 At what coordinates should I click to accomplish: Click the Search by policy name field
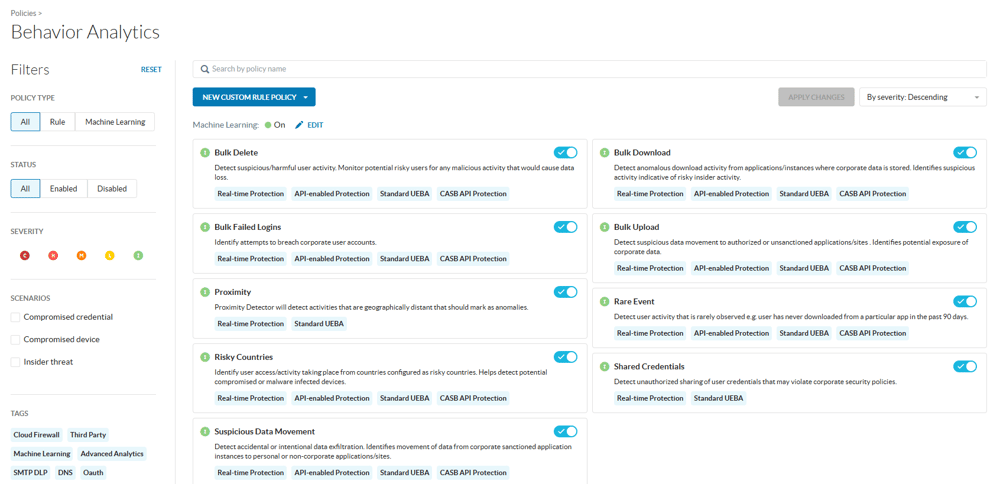tap(590, 69)
